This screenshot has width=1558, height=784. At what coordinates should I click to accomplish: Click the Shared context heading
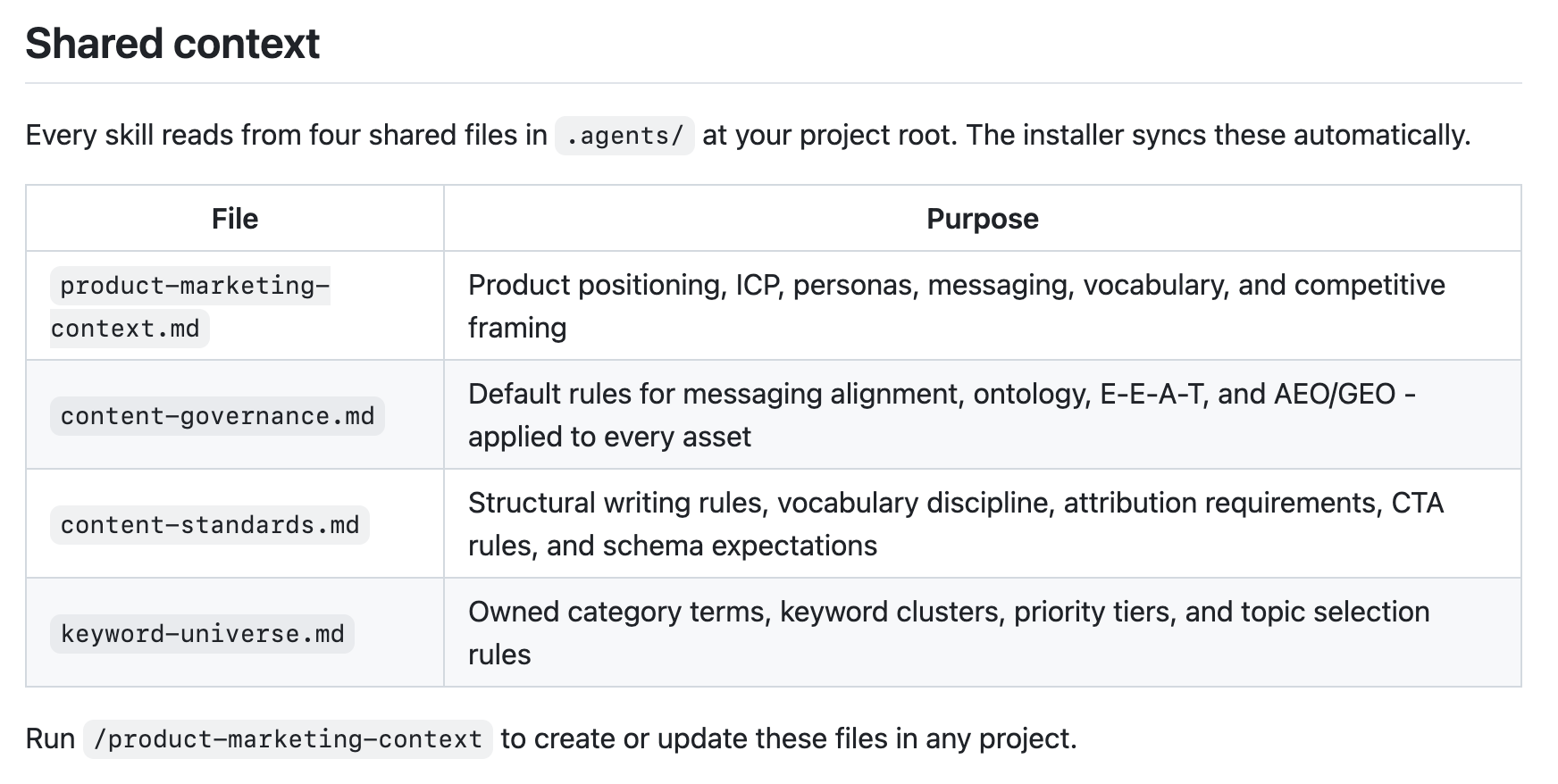click(172, 44)
